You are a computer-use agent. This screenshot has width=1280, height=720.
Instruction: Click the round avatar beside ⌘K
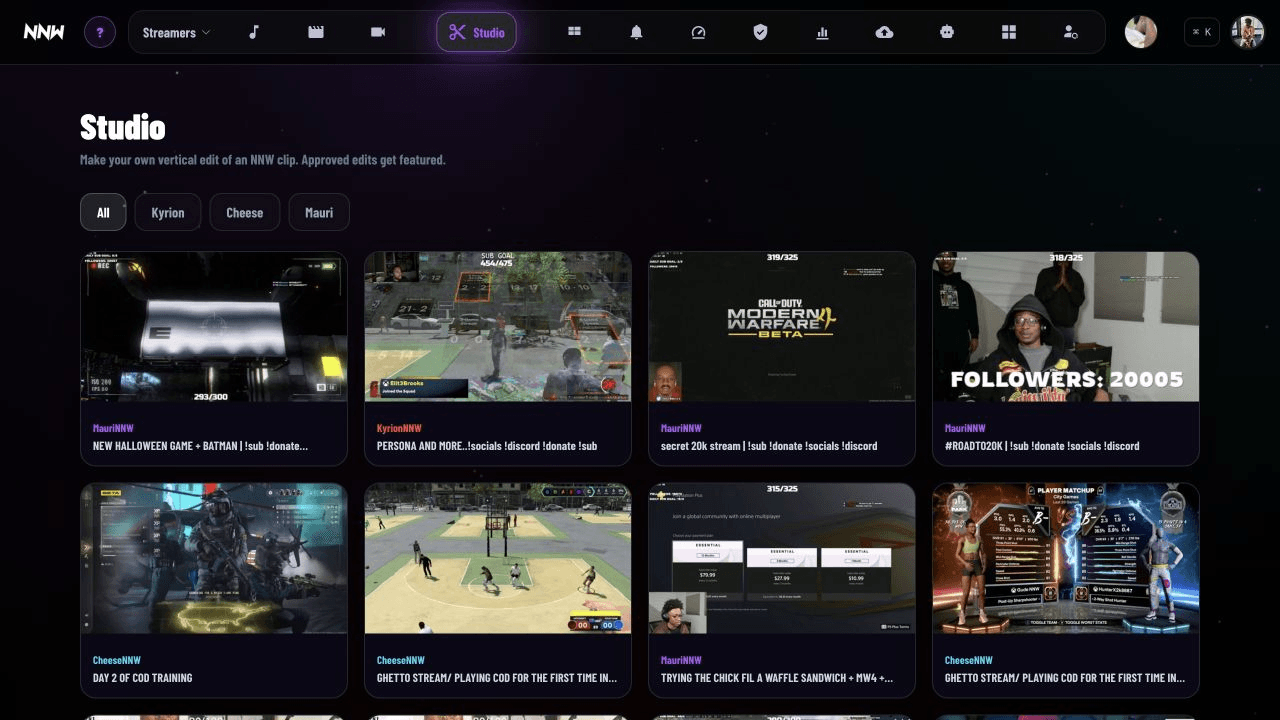[1141, 32]
